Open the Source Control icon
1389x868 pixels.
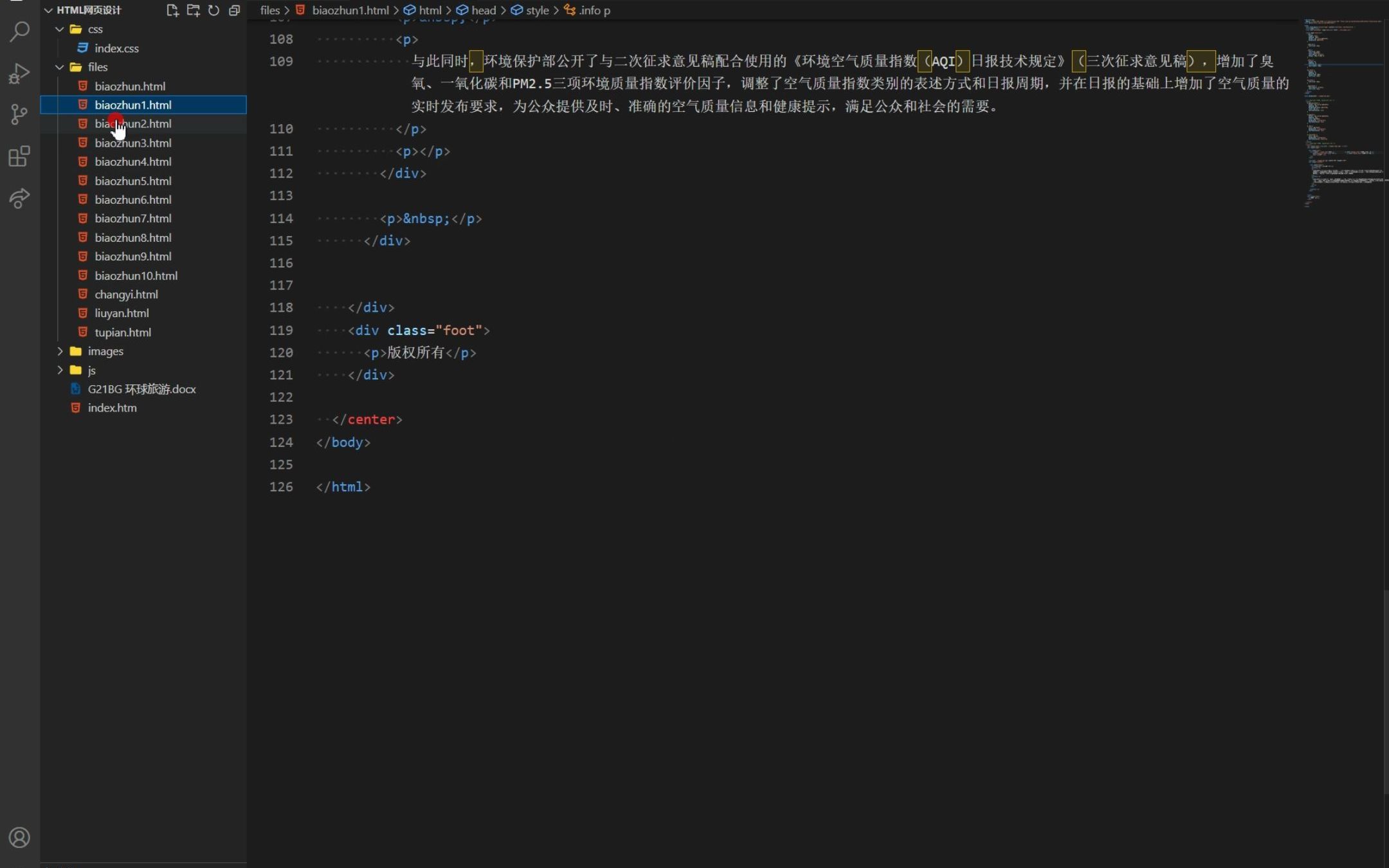[x=19, y=114]
